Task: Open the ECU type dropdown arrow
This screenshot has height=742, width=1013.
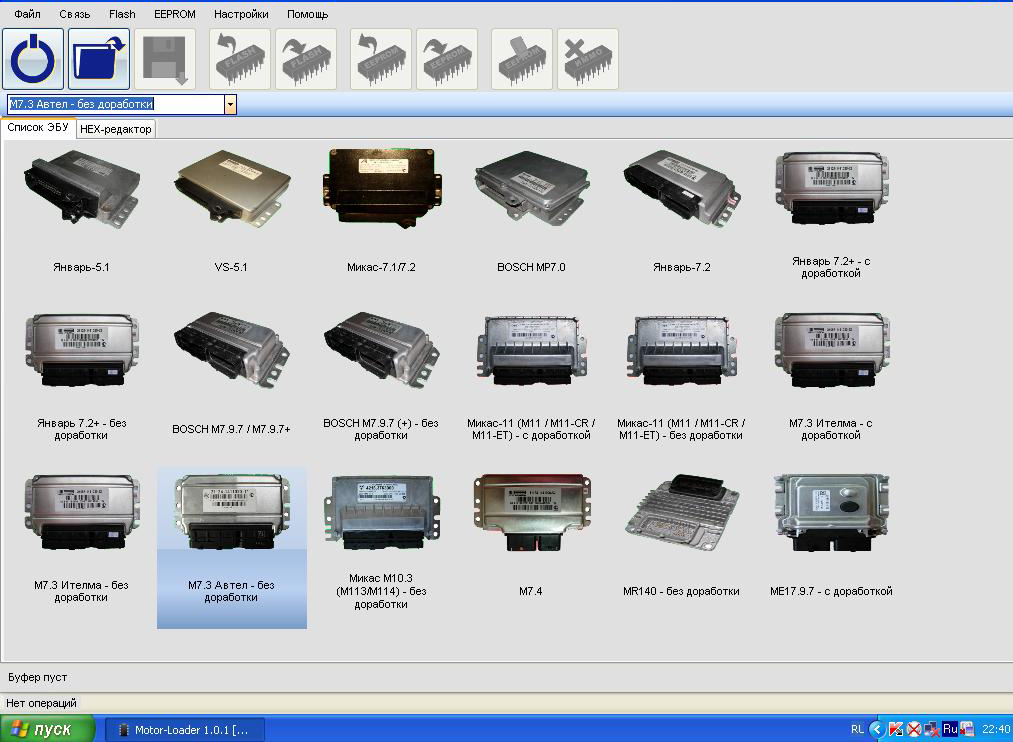Action: 230,105
